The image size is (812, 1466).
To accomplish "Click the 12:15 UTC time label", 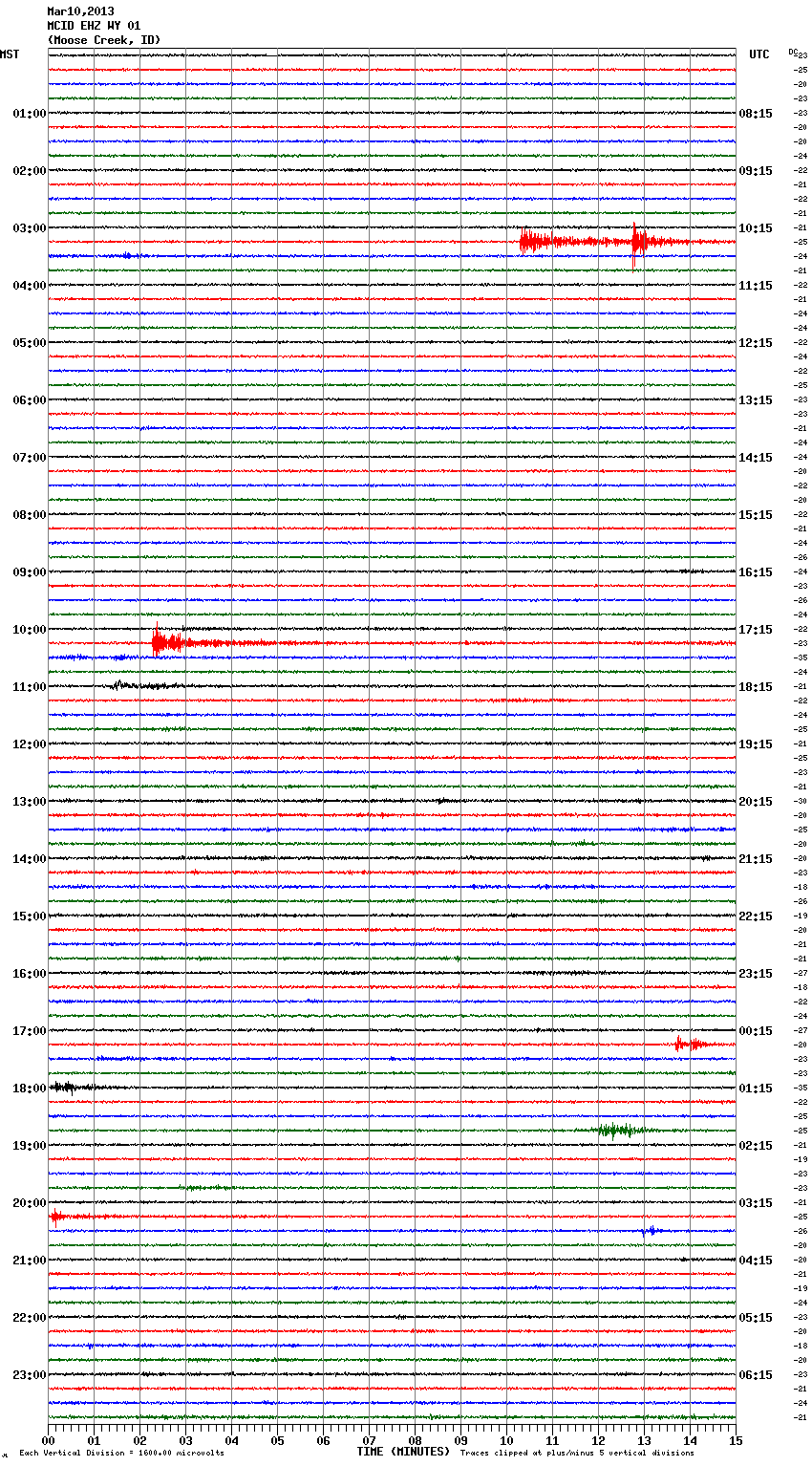I will click(756, 343).
